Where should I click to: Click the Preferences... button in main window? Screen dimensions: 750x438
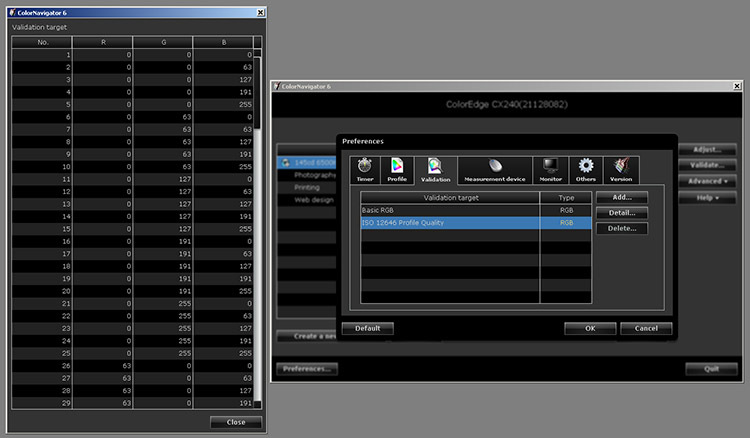coord(307,369)
